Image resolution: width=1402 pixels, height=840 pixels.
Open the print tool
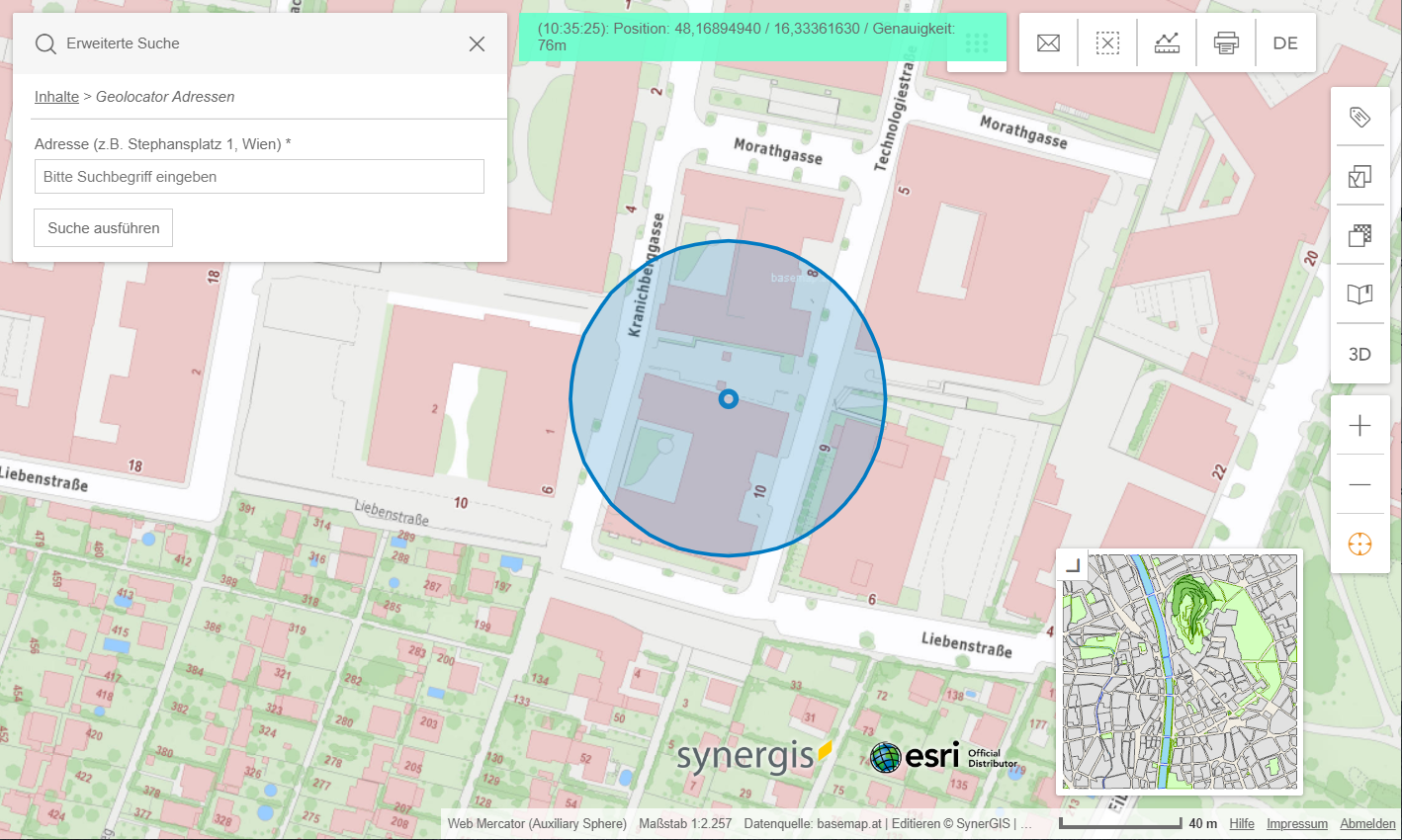pyautogui.click(x=1226, y=42)
